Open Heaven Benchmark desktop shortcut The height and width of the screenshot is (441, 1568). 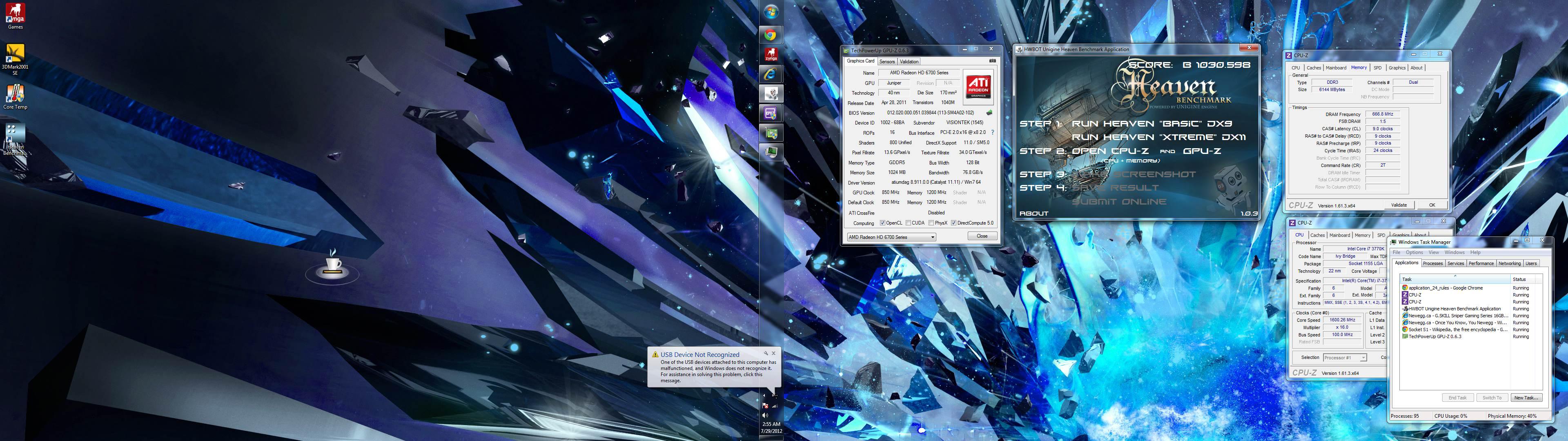15,140
